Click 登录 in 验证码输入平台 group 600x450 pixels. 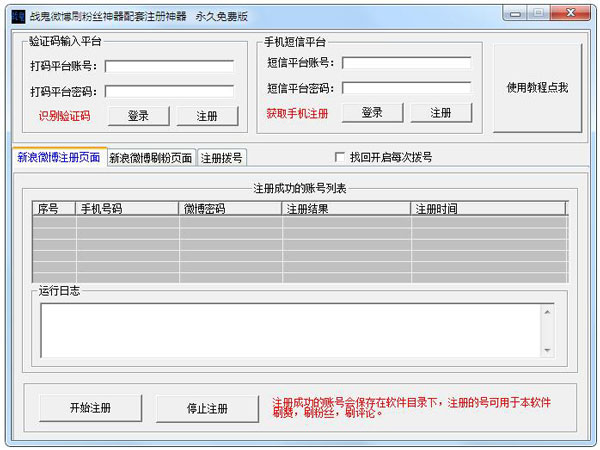[x=139, y=116]
